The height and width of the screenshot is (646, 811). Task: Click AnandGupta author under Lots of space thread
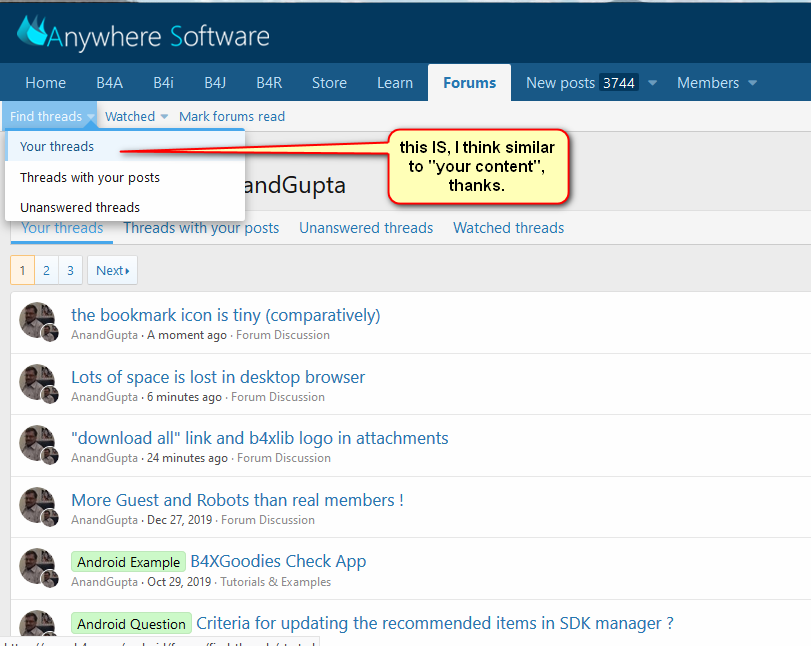[x=104, y=397]
